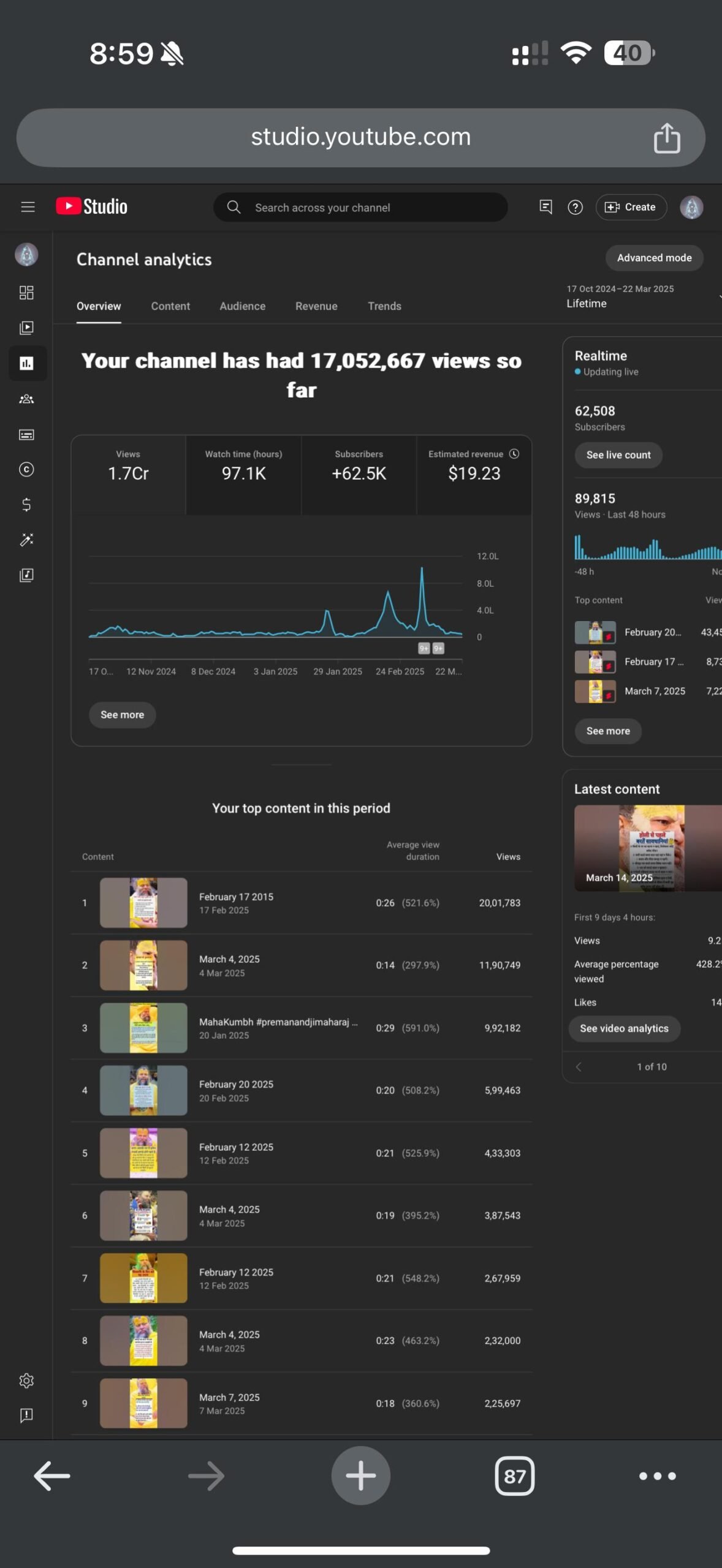Screen dimensions: 722x1568
Task: Open the Subtitles icon in sidebar
Action: [26, 434]
